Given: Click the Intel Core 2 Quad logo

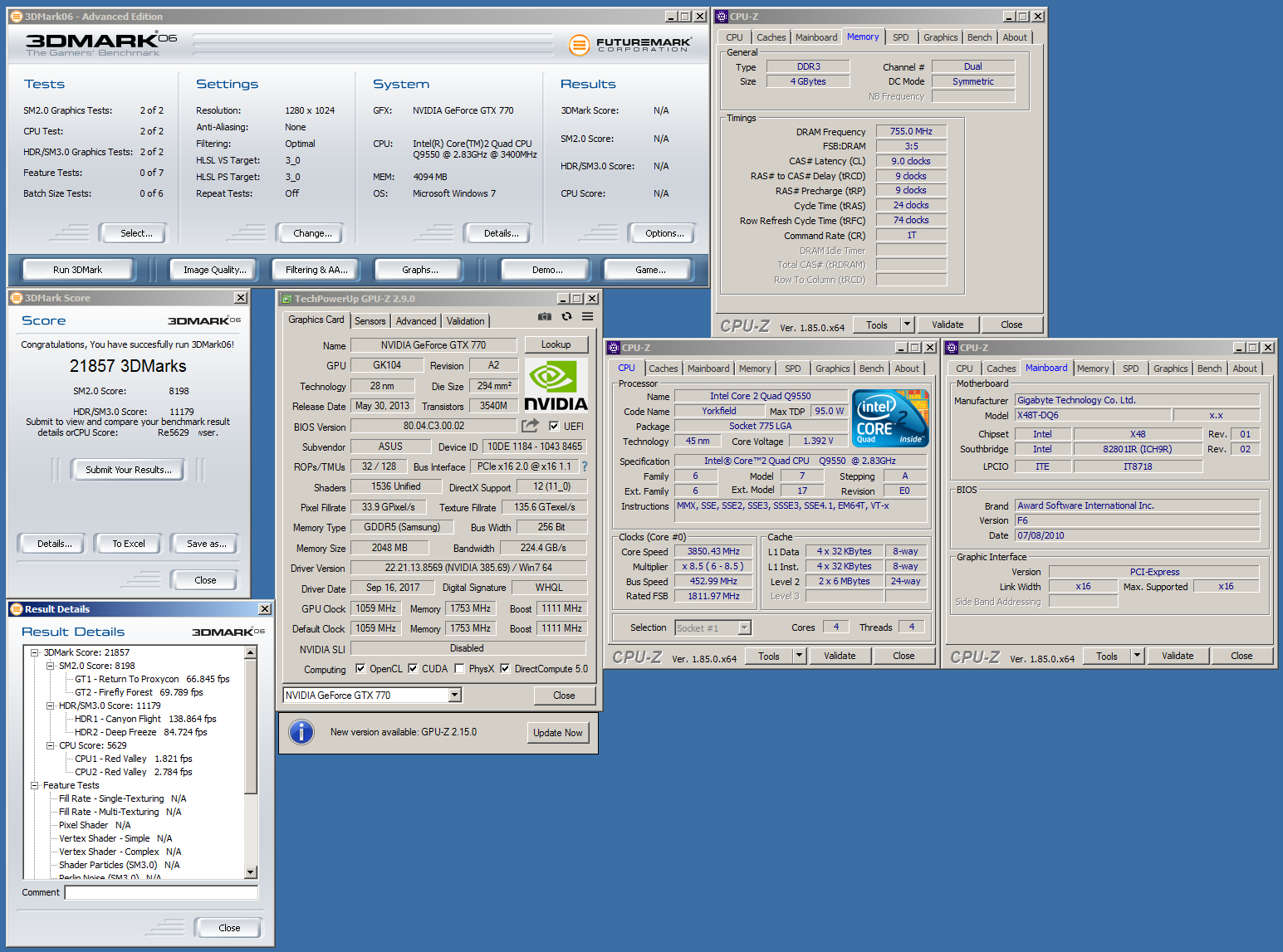Looking at the screenshot, I should point(891,418).
